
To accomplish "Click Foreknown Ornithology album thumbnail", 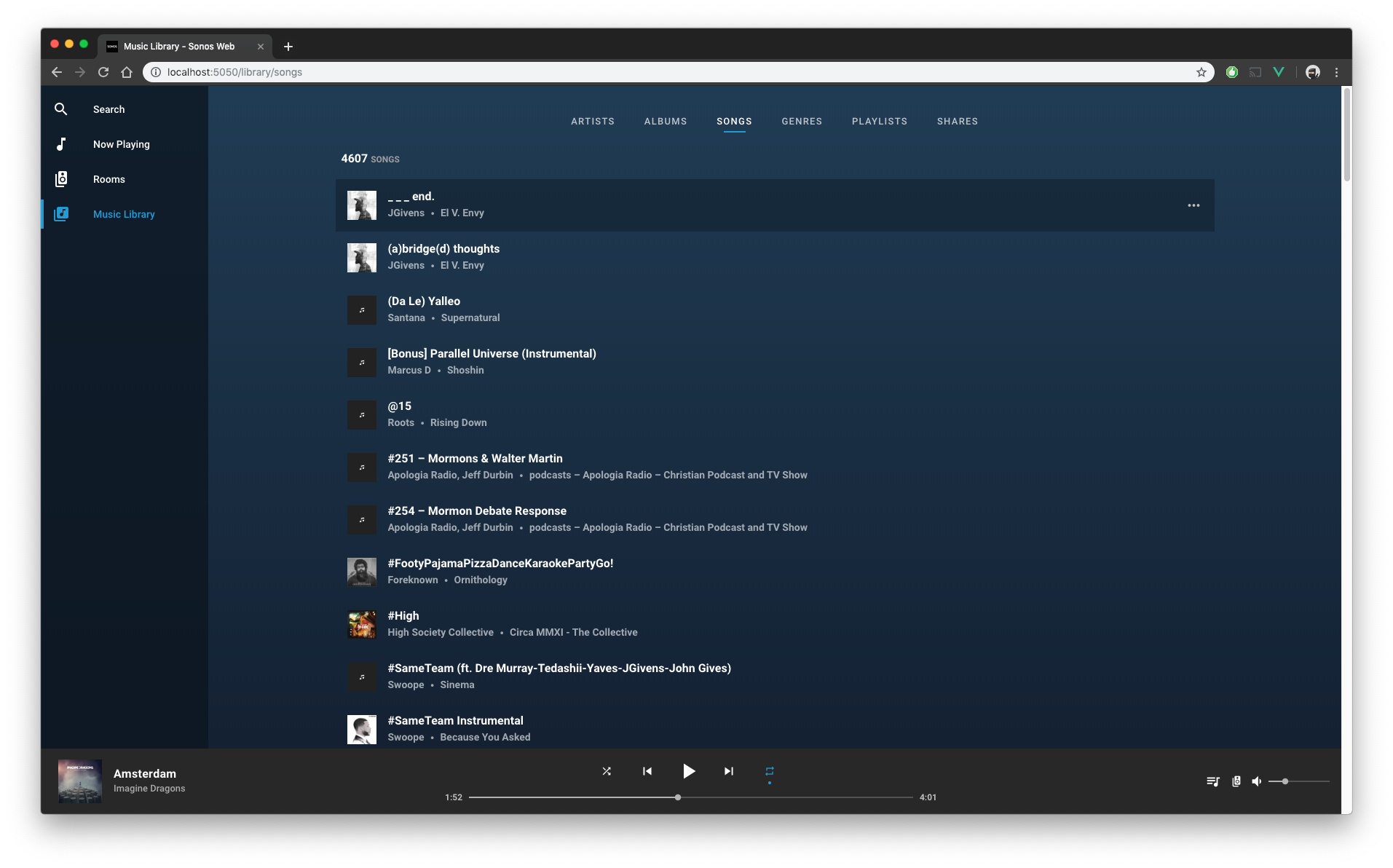I will 362,572.
